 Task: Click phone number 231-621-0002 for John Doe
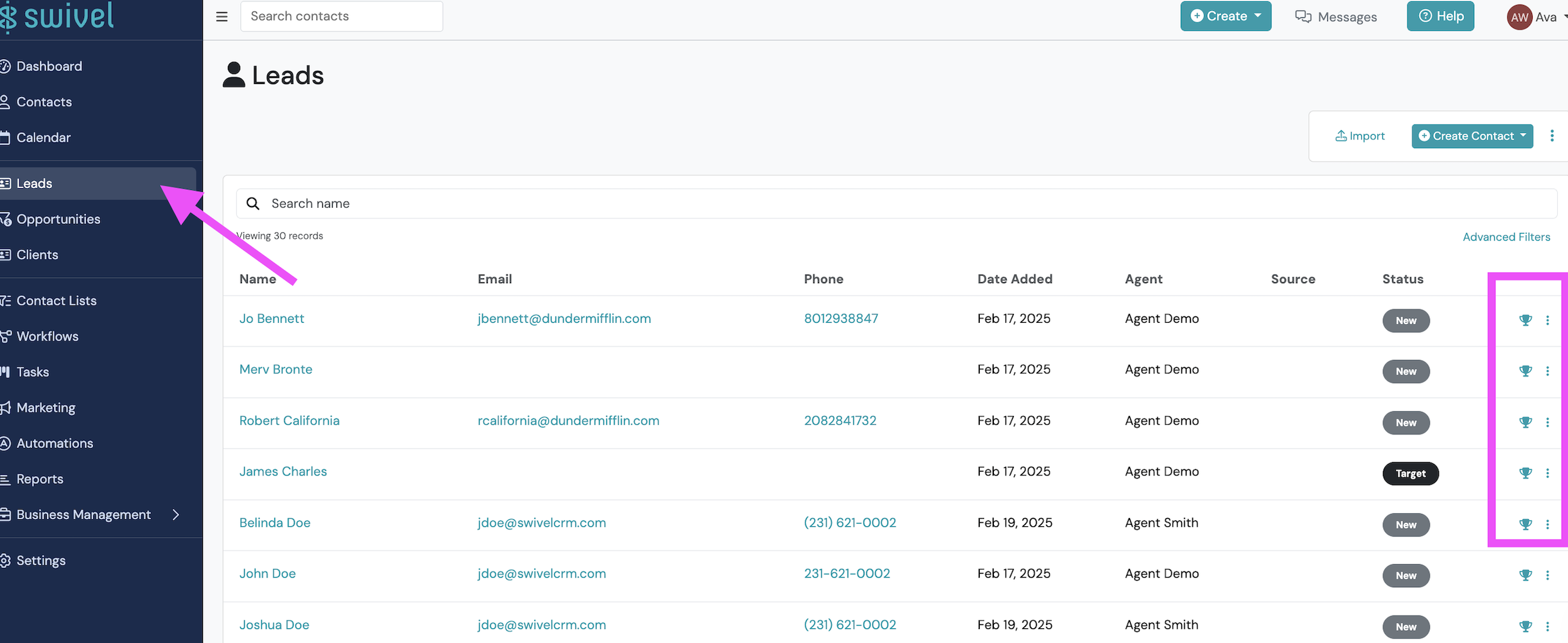point(847,573)
